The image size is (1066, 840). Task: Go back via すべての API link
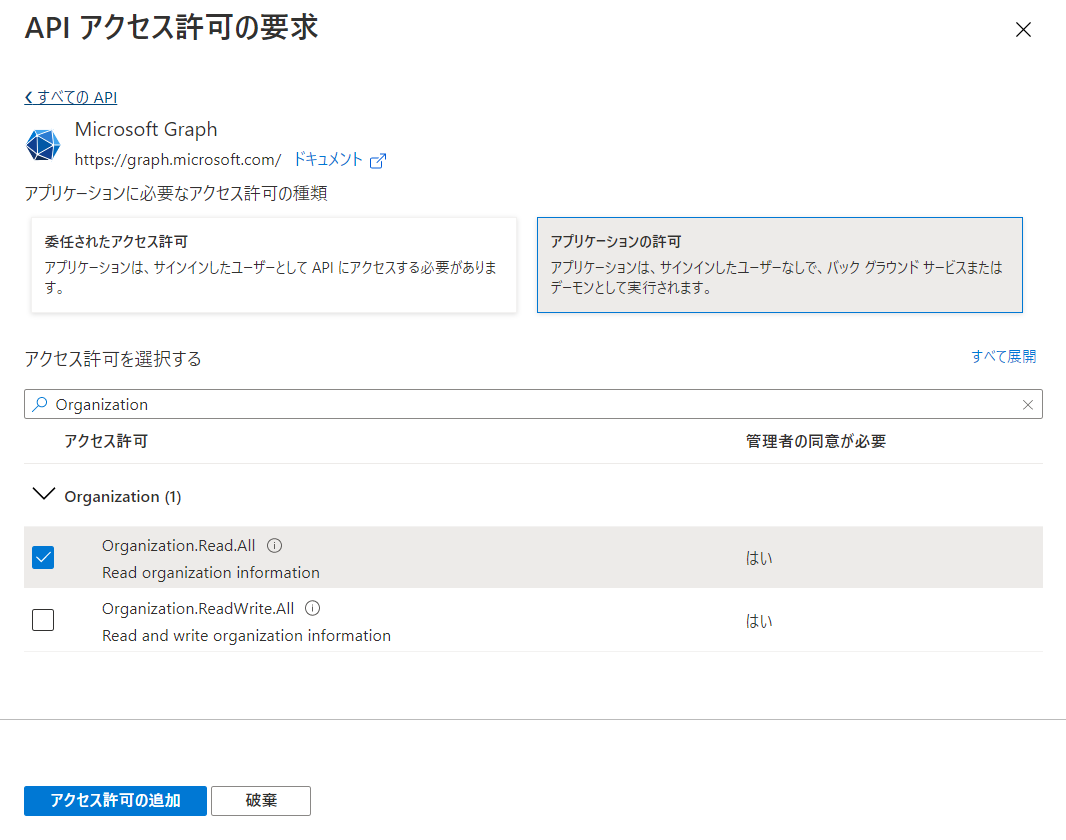point(71,97)
